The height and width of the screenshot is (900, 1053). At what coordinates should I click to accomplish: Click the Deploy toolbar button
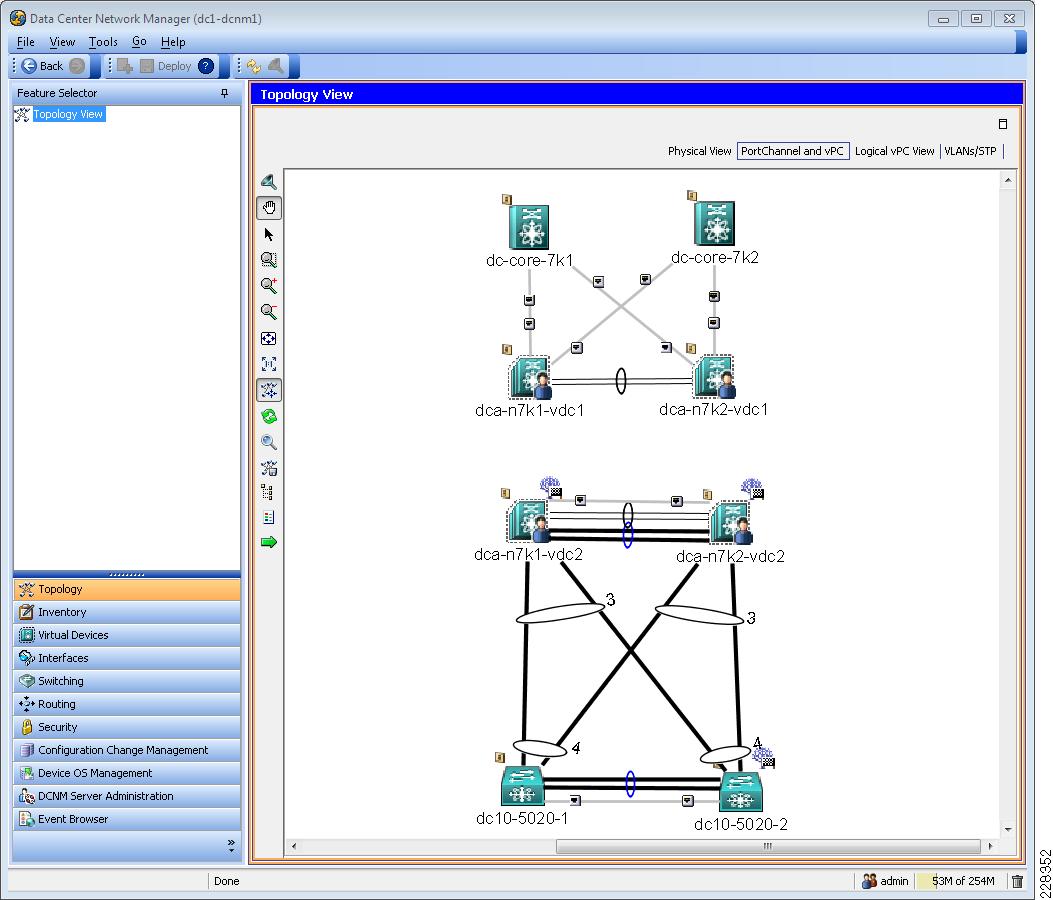pyautogui.click(x=166, y=66)
